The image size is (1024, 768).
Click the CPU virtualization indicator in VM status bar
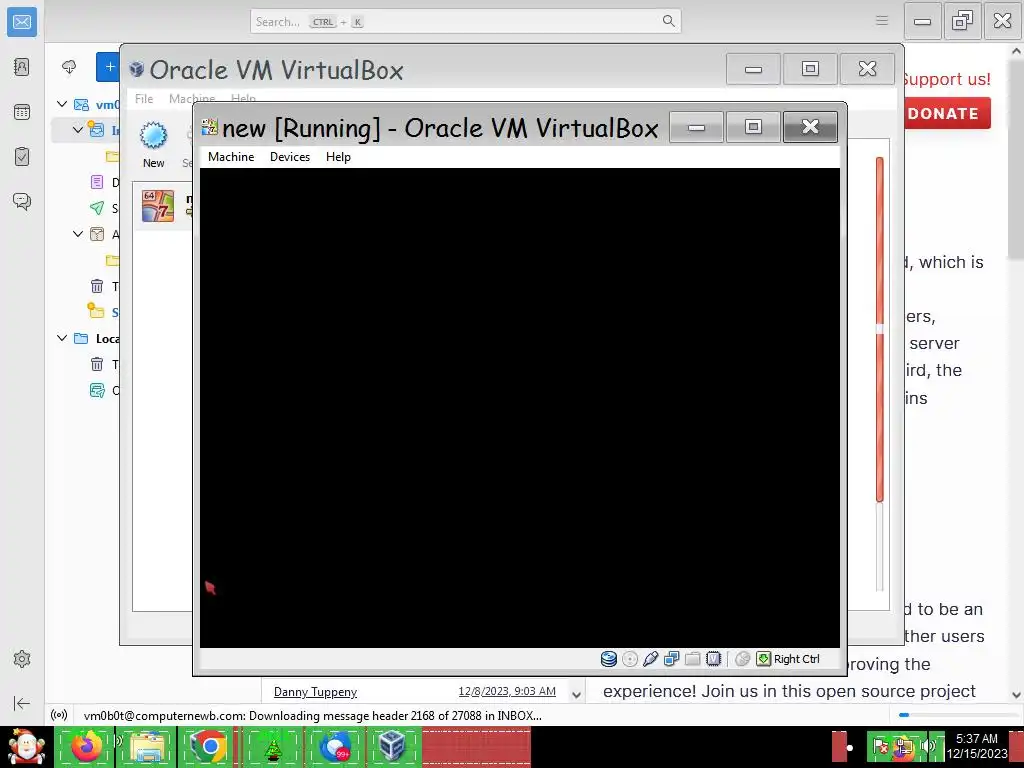point(713,659)
